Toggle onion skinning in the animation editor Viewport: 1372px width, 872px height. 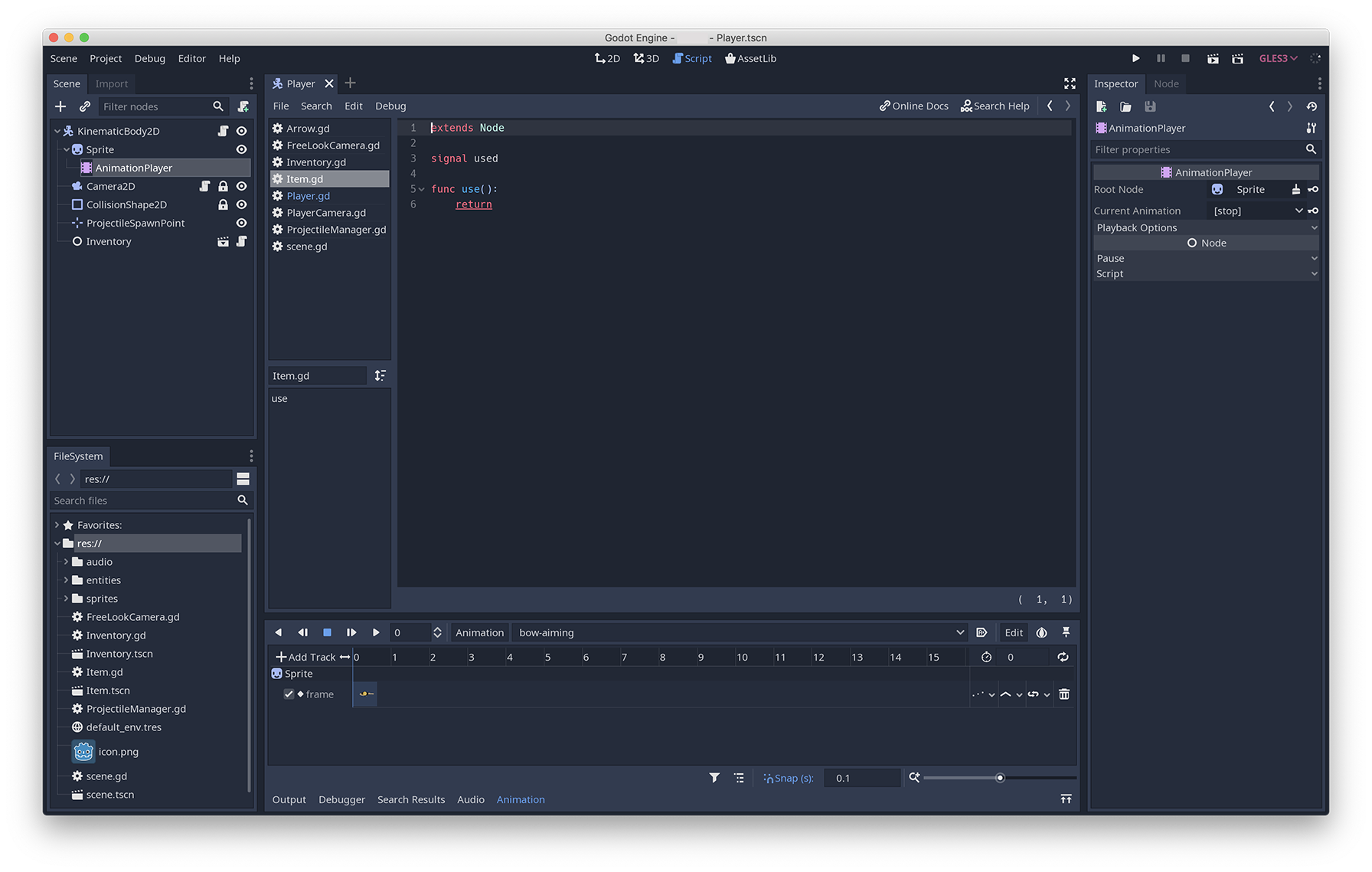coord(1042,632)
